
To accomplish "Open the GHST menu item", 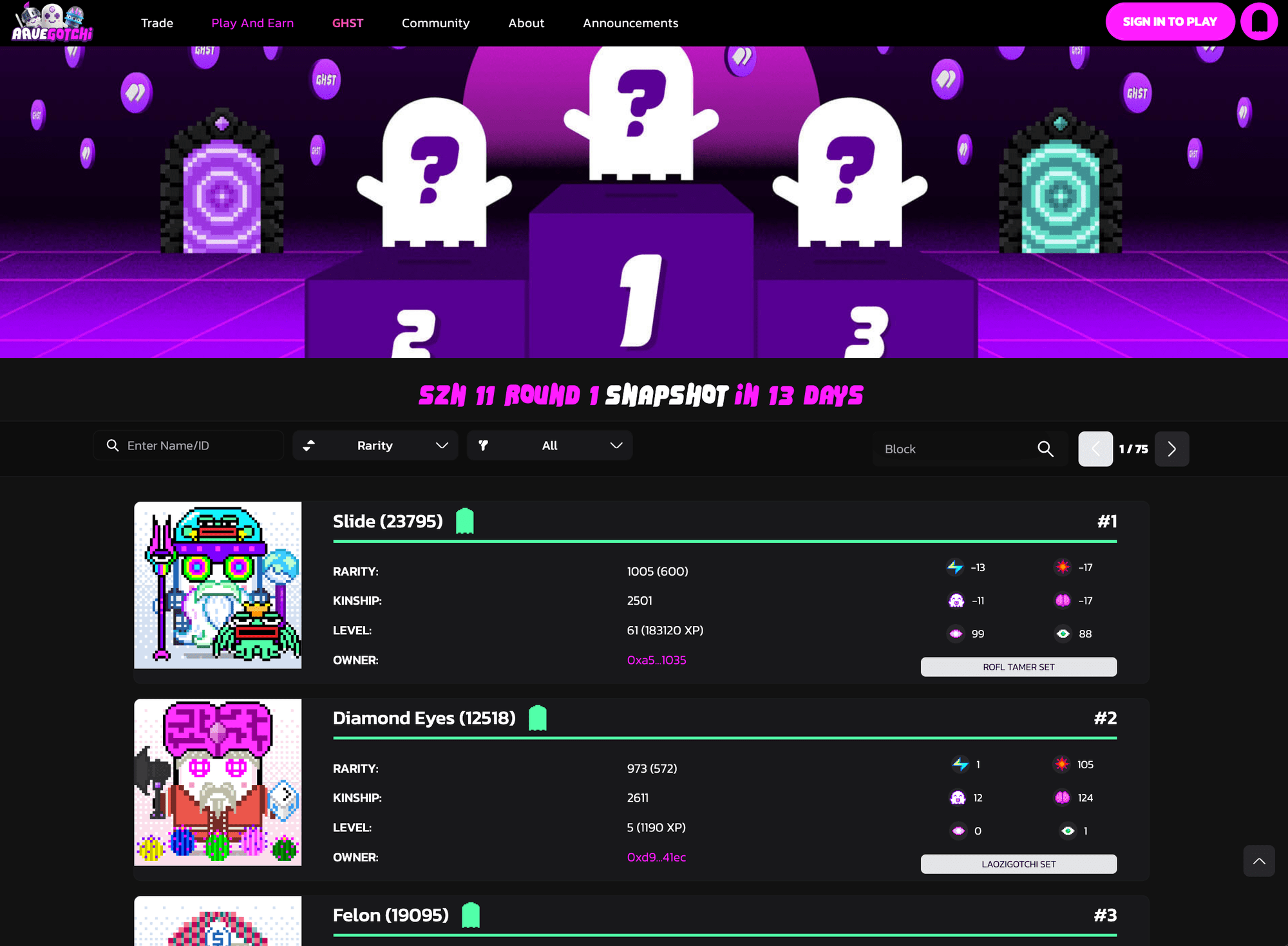I will [348, 23].
